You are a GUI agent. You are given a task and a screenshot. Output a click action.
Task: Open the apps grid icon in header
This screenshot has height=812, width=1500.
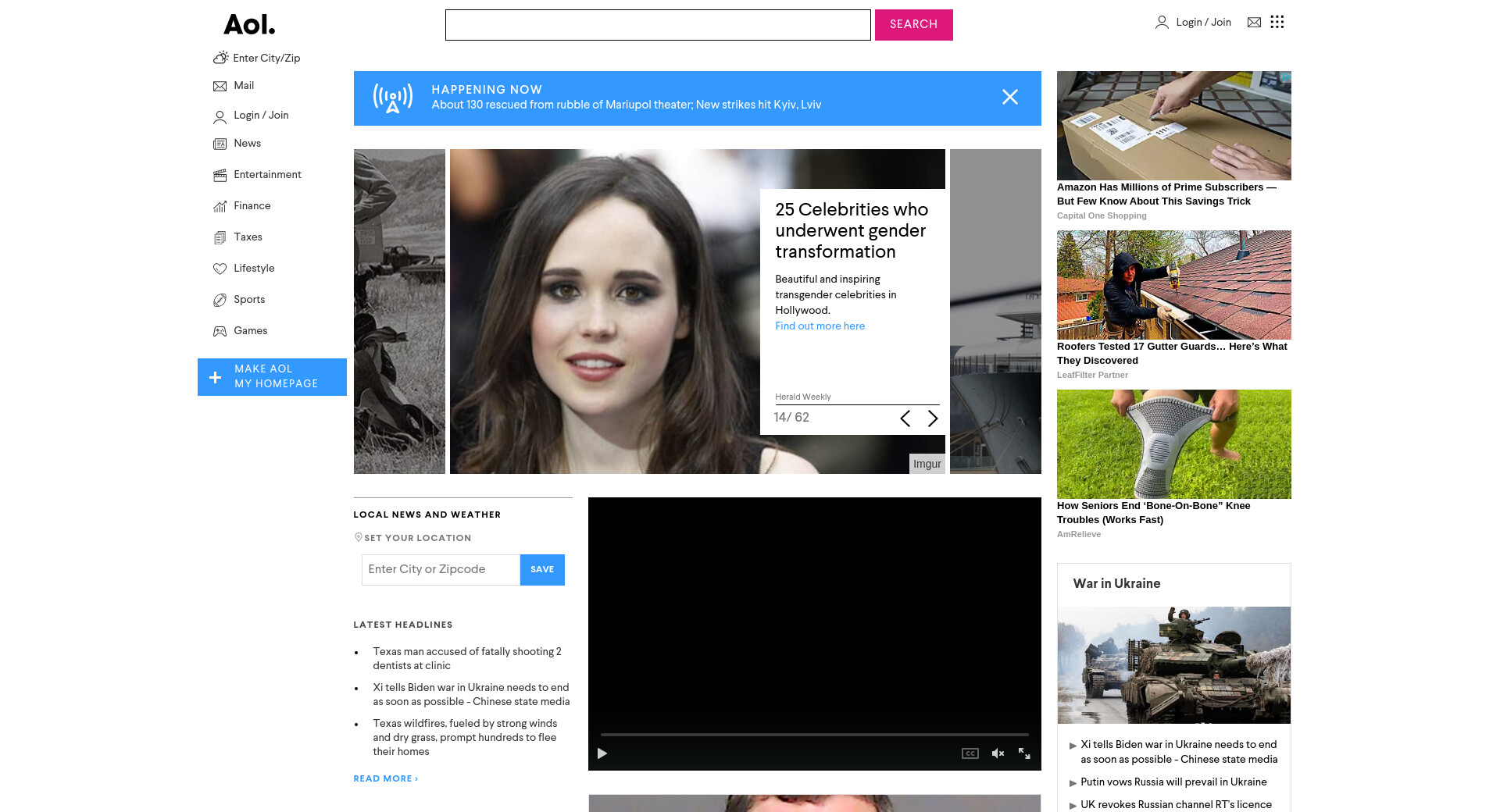(x=1277, y=22)
